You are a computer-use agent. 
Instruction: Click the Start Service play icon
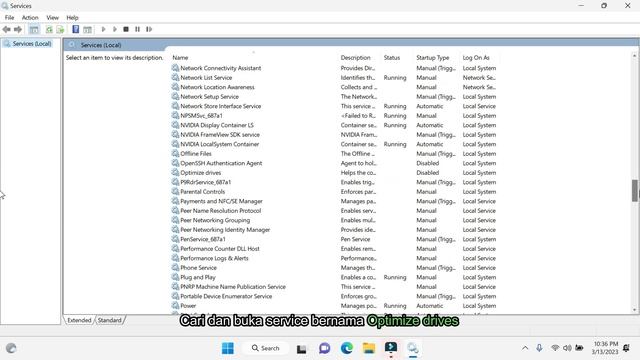(x=103, y=29)
